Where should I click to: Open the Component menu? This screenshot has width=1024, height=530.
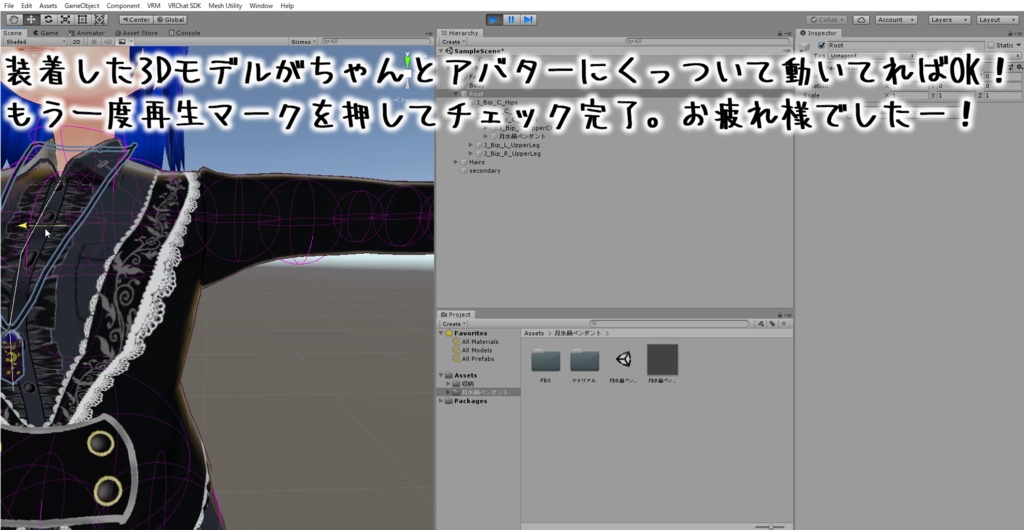123,5
